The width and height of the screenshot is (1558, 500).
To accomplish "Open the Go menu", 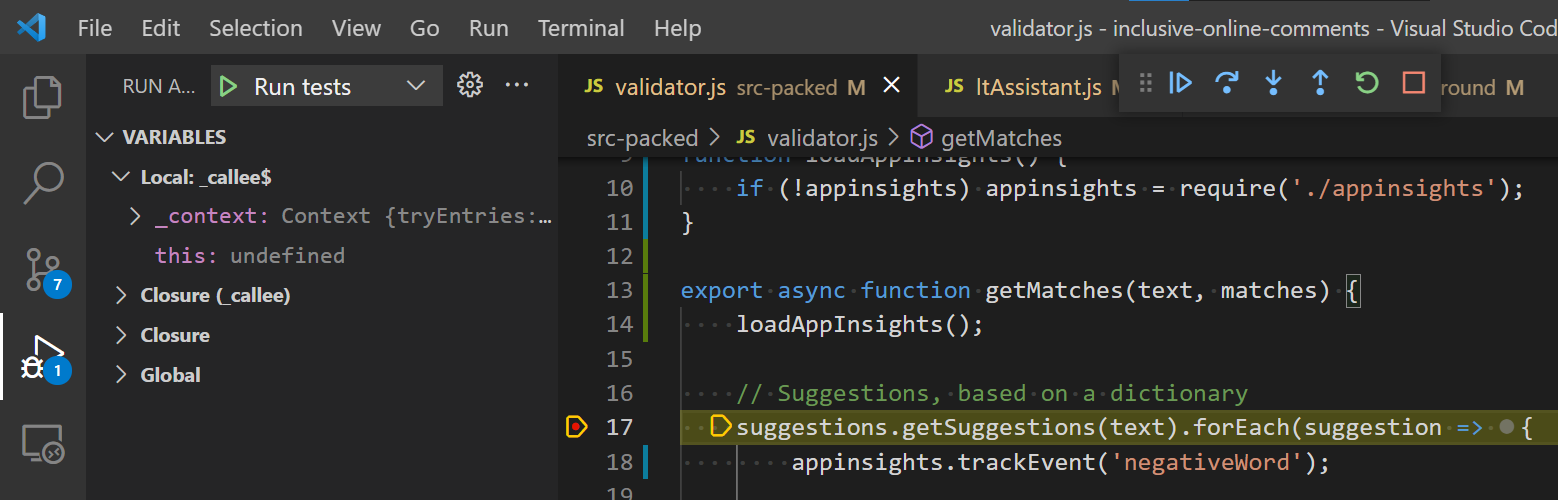I will tap(425, 28).
